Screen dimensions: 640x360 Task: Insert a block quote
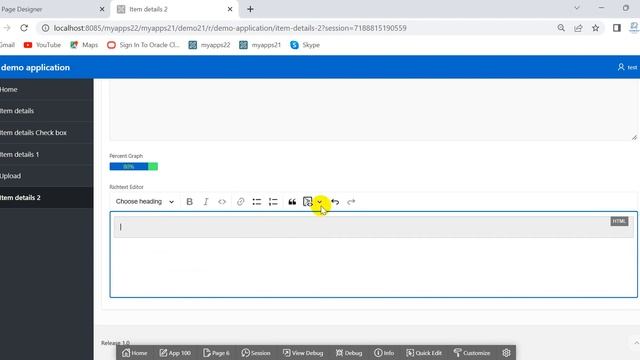292,202
